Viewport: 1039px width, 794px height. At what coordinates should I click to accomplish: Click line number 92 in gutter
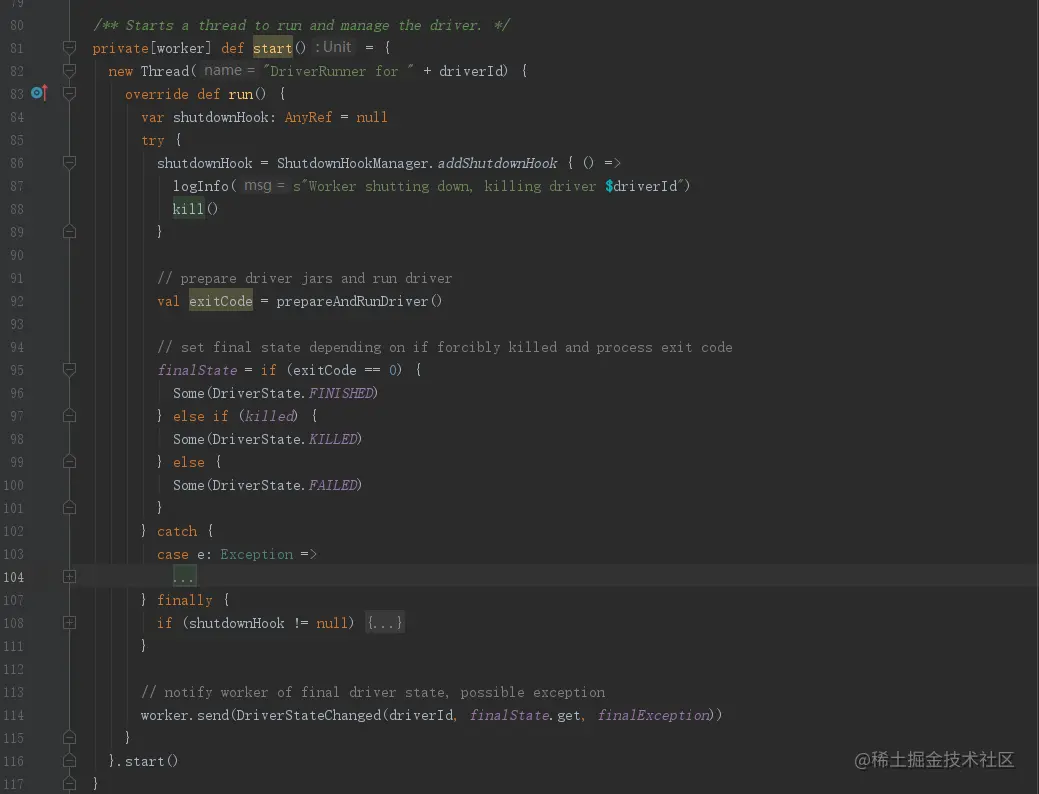pos(17,301)
